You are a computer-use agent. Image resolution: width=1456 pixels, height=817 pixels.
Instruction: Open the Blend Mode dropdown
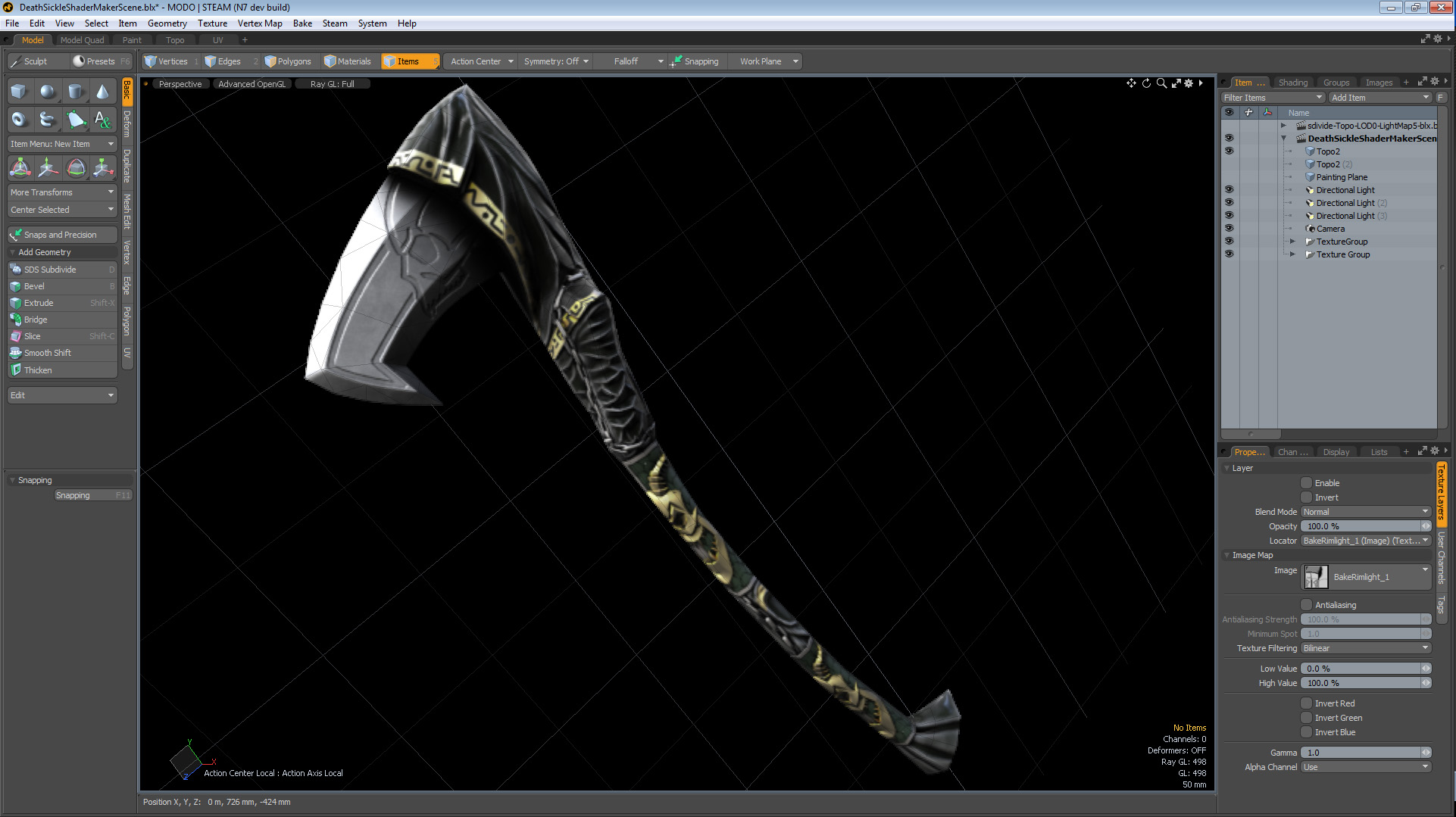coord(1365,512)
